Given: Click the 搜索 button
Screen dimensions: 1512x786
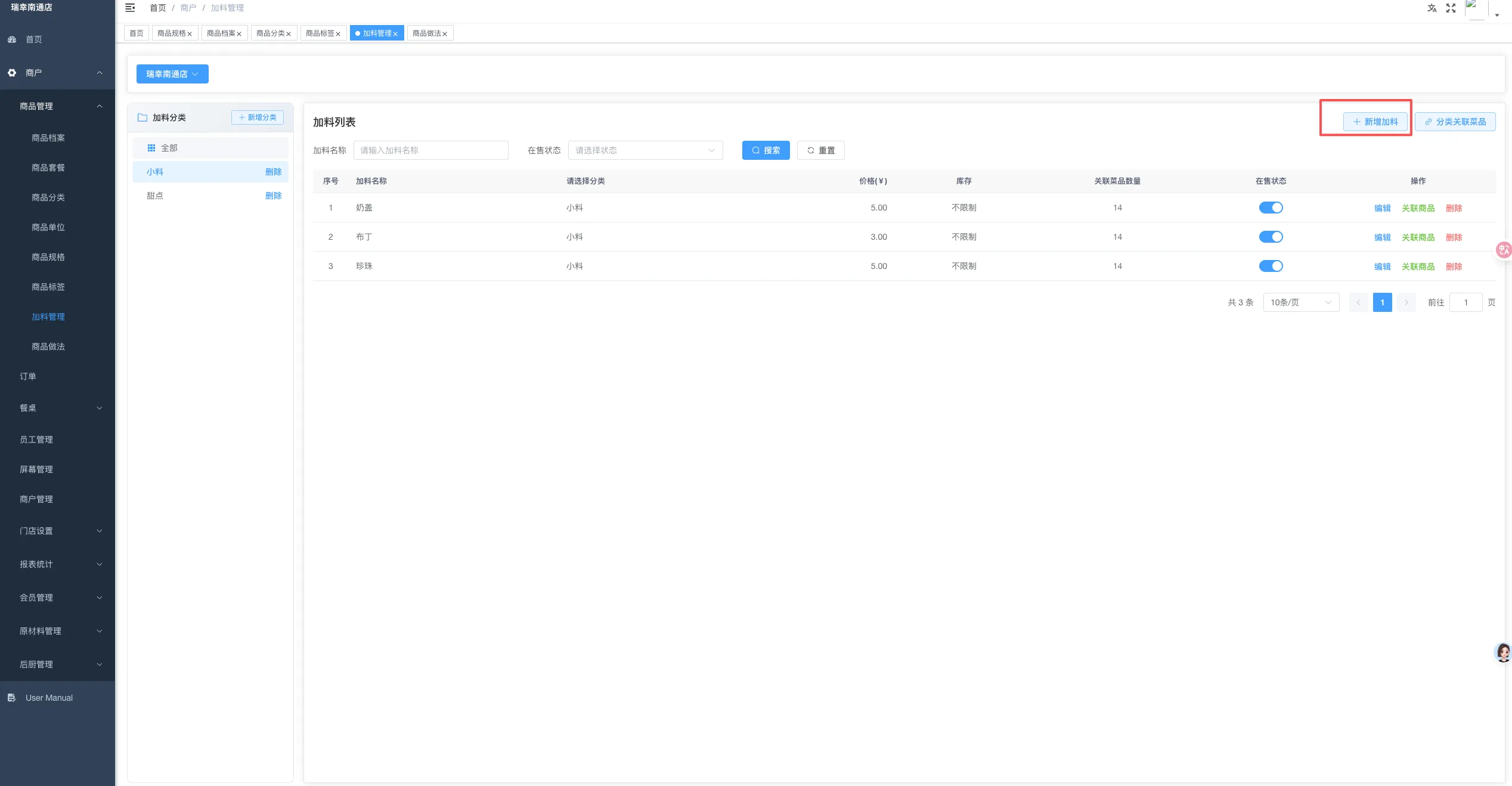Looking at the screenshot, I should [766, 150].
